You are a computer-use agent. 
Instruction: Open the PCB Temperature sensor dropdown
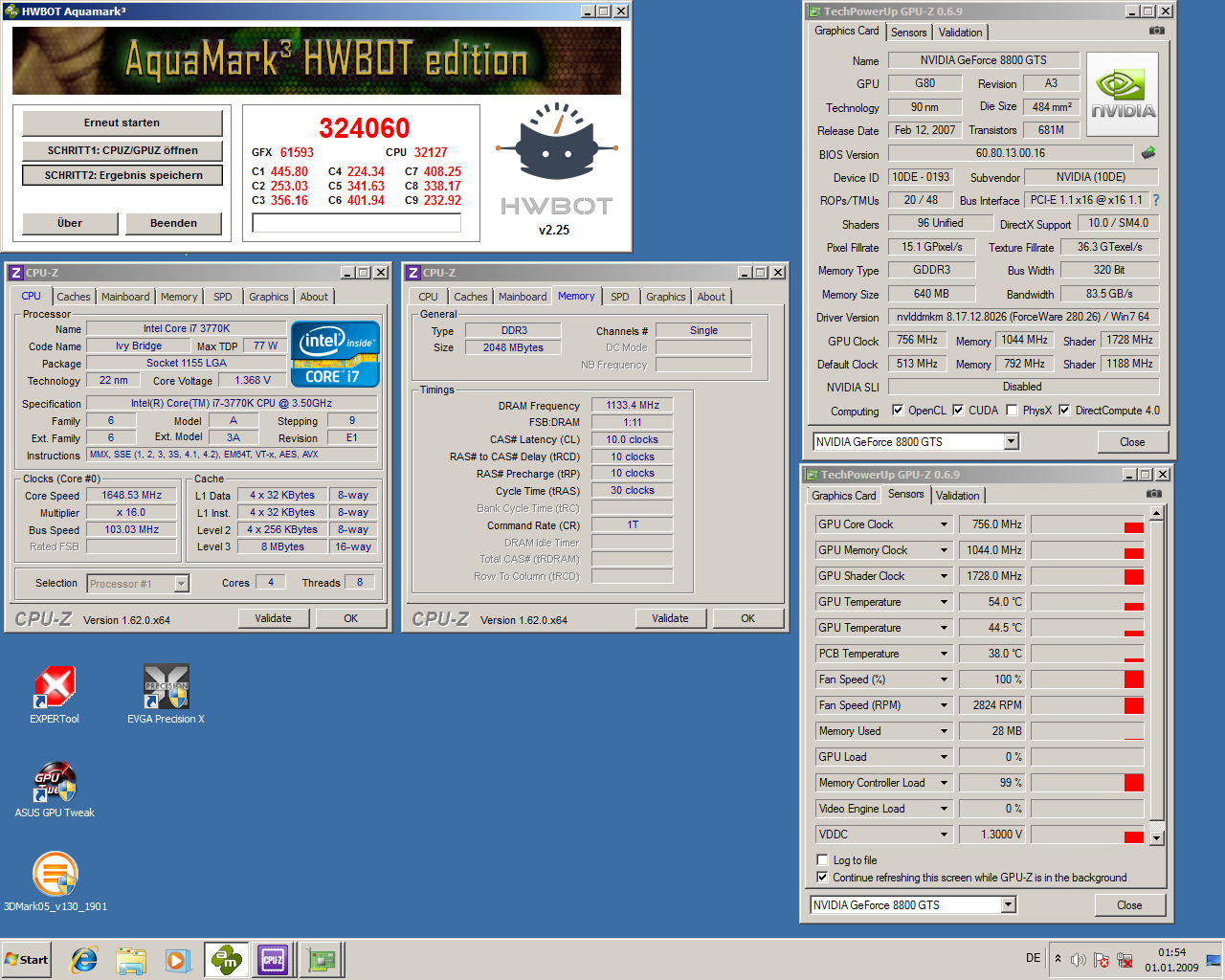(x=944, y=654)
